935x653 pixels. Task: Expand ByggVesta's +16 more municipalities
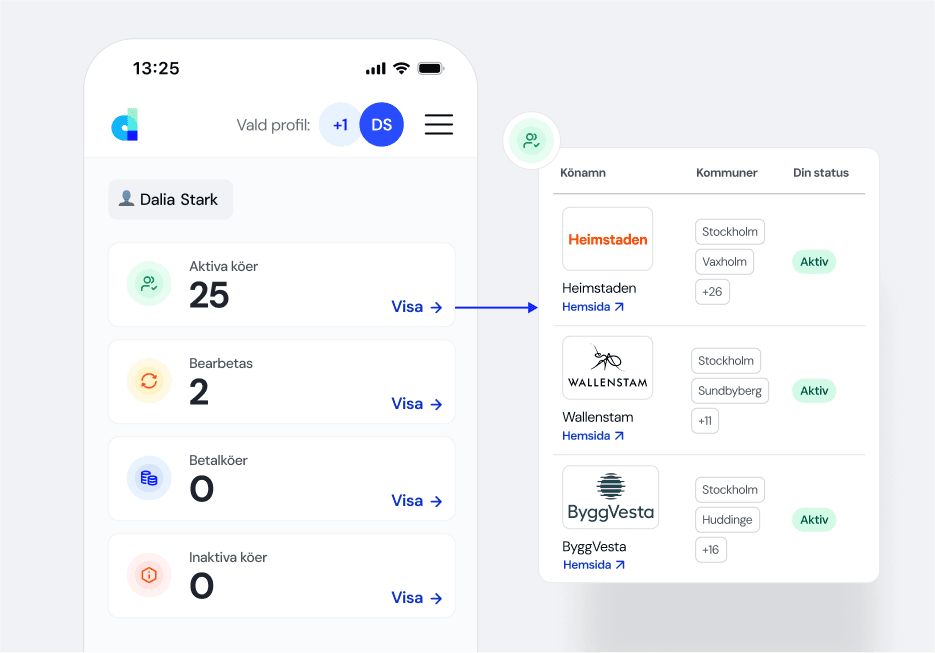click(x=711, y=550)
